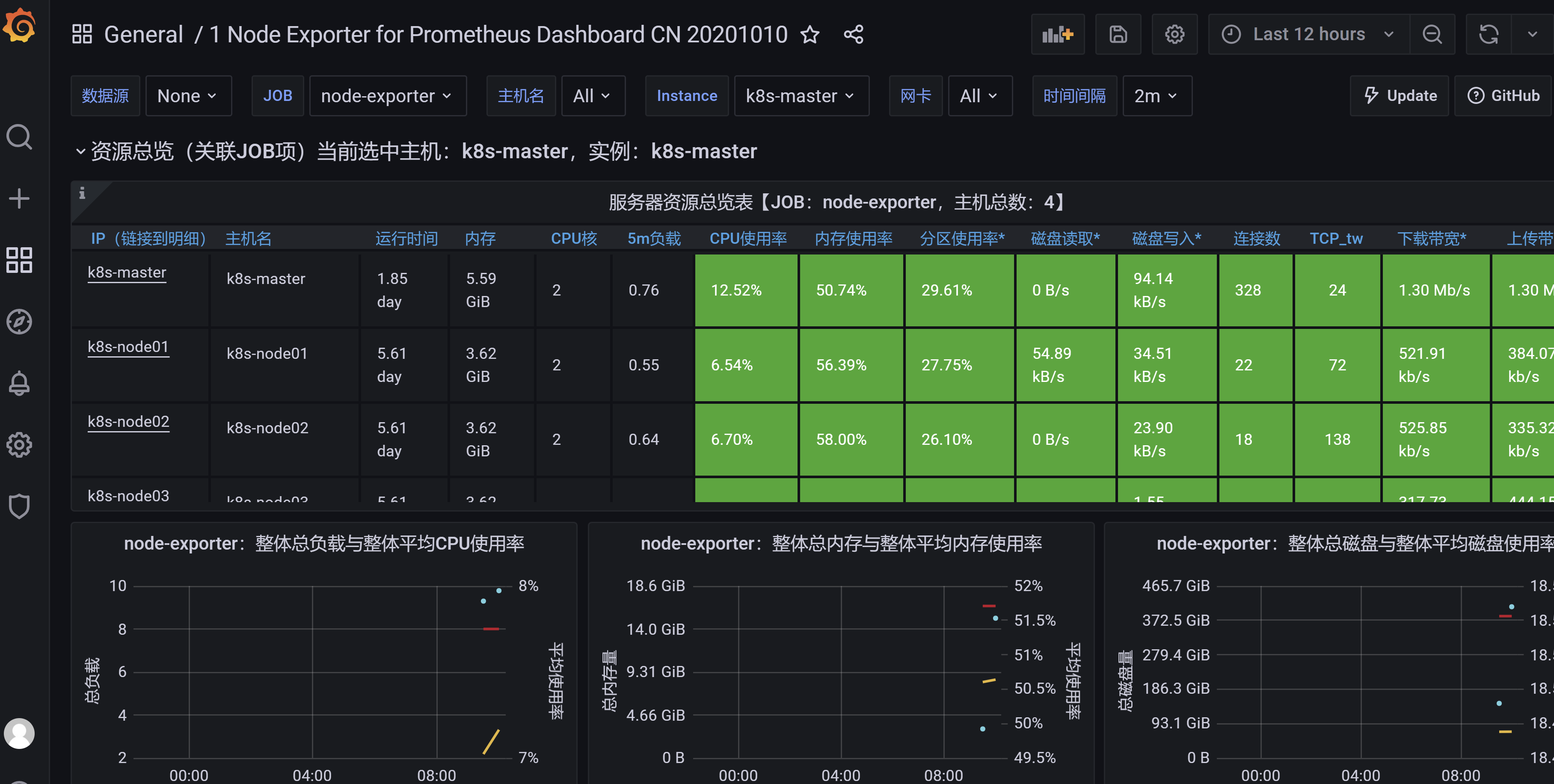This screenshot has height=784, width=1554.
Task: Star this dashboard
Action: (810, 34)
